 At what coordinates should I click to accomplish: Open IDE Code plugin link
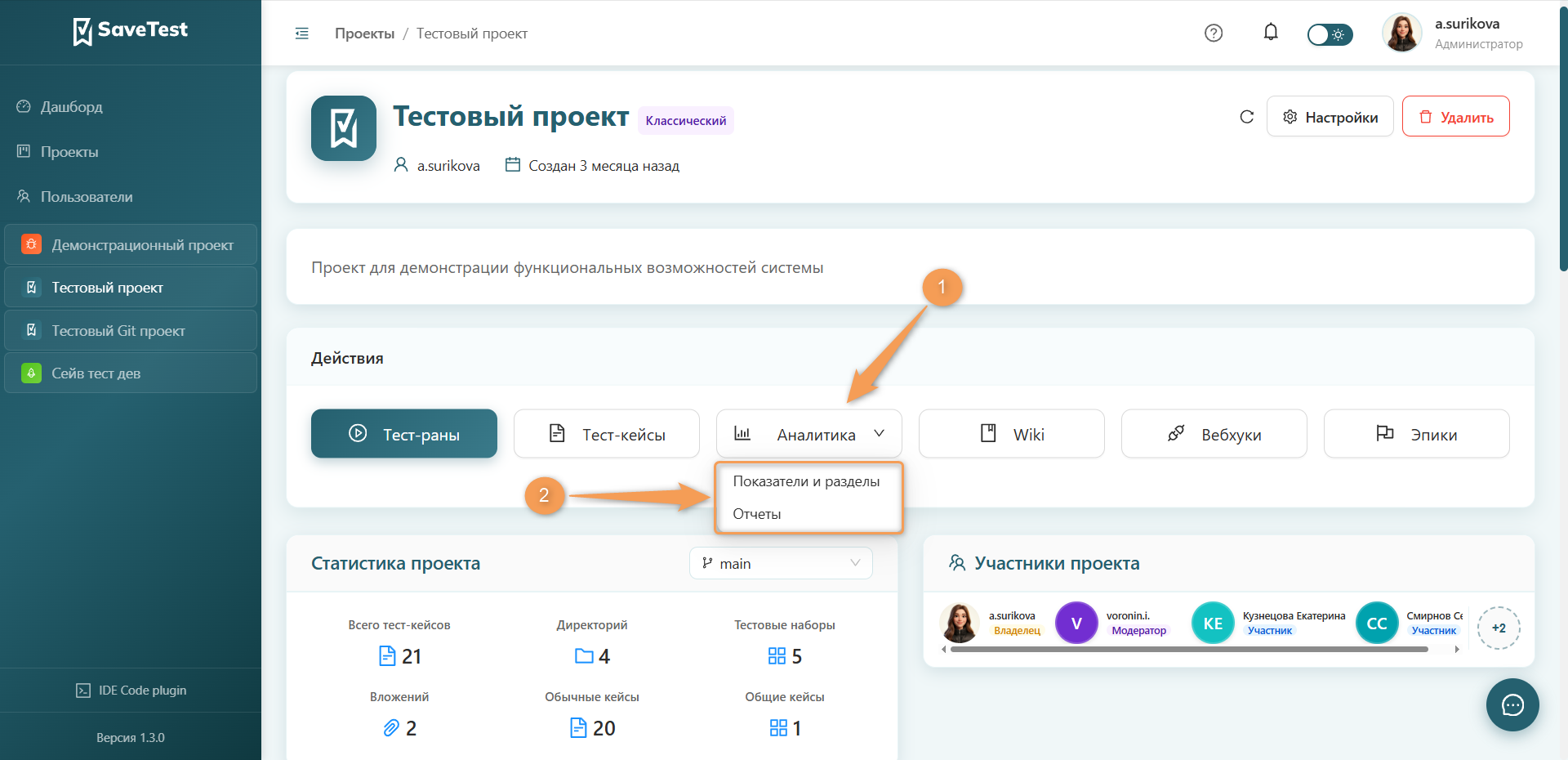tap(131, 691)
